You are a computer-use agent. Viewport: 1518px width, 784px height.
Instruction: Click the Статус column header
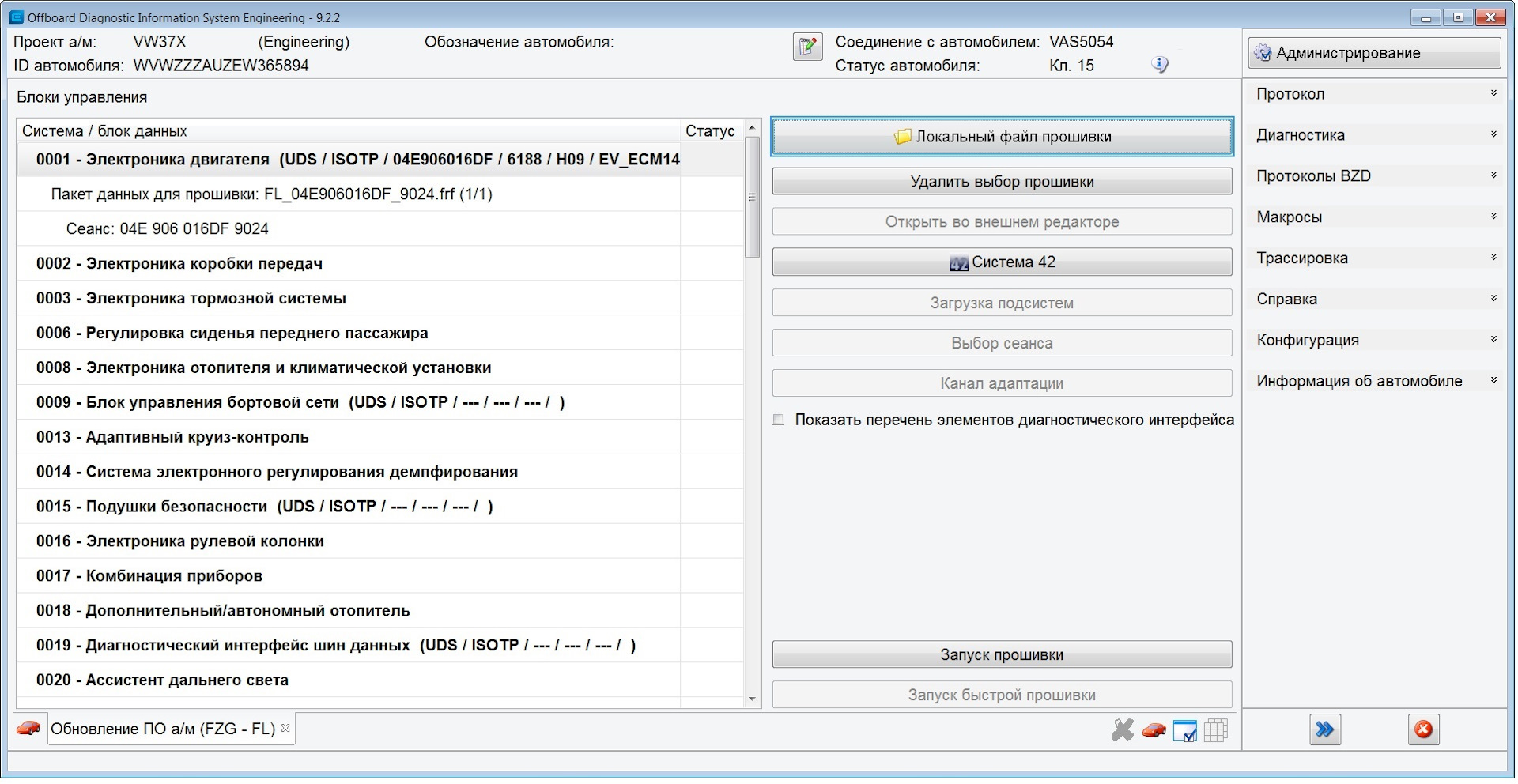click(711, 131)
